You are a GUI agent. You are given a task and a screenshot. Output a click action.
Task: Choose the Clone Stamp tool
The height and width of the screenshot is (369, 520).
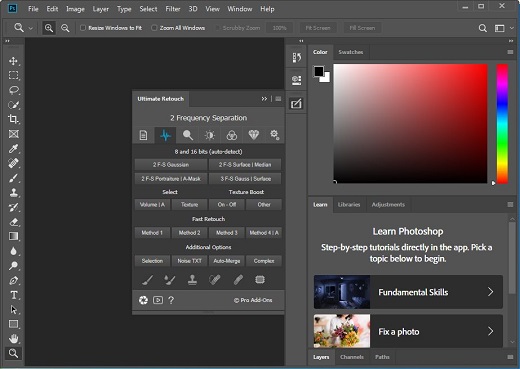[x=13, y=192]
